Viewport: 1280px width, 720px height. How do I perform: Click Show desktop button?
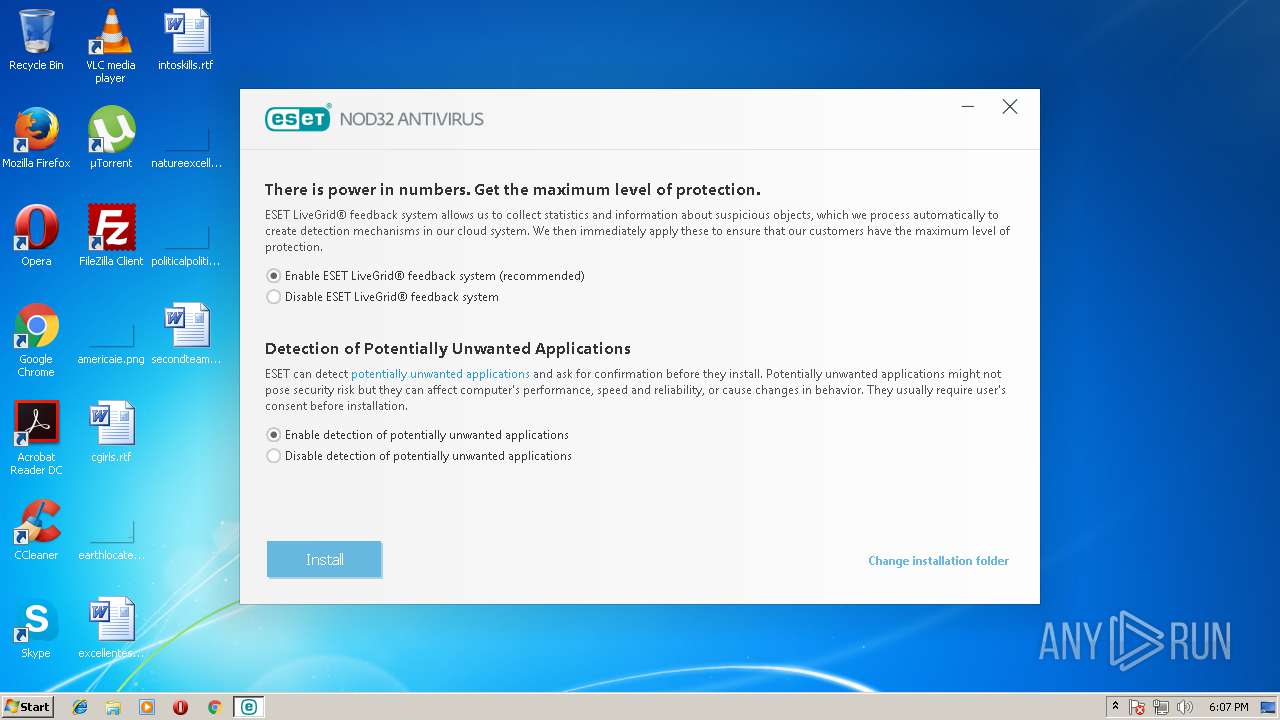pos(1270,707)
